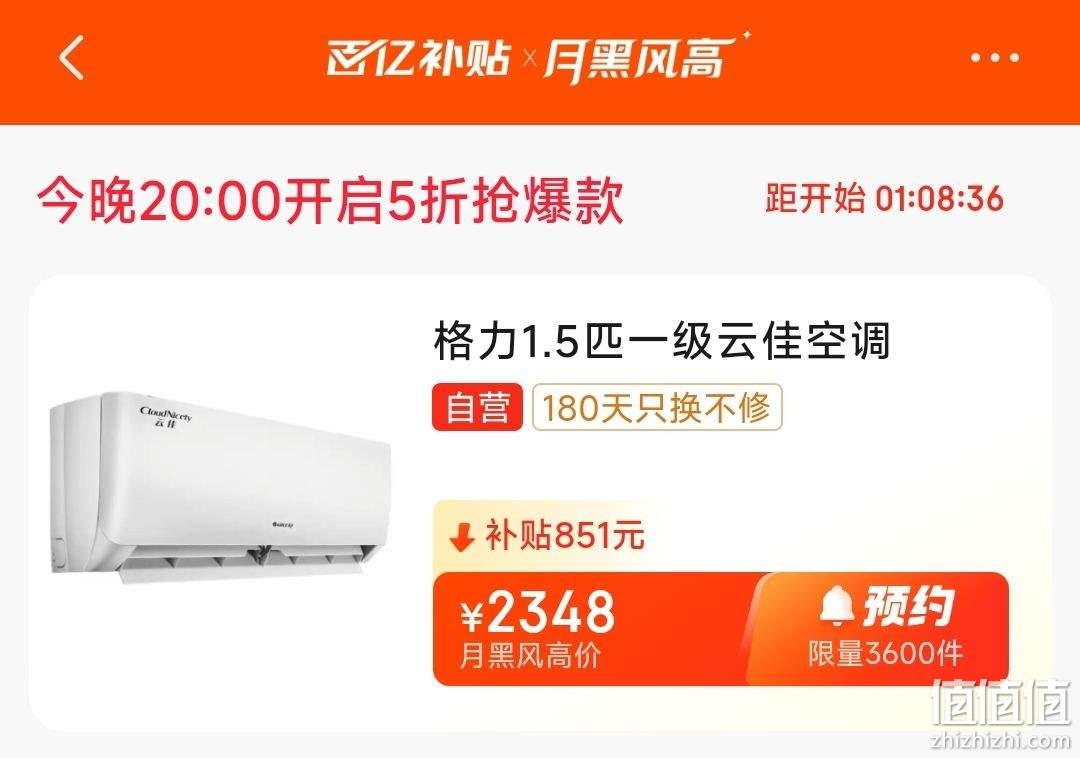Tap the back arrow icon

(72, 58)
